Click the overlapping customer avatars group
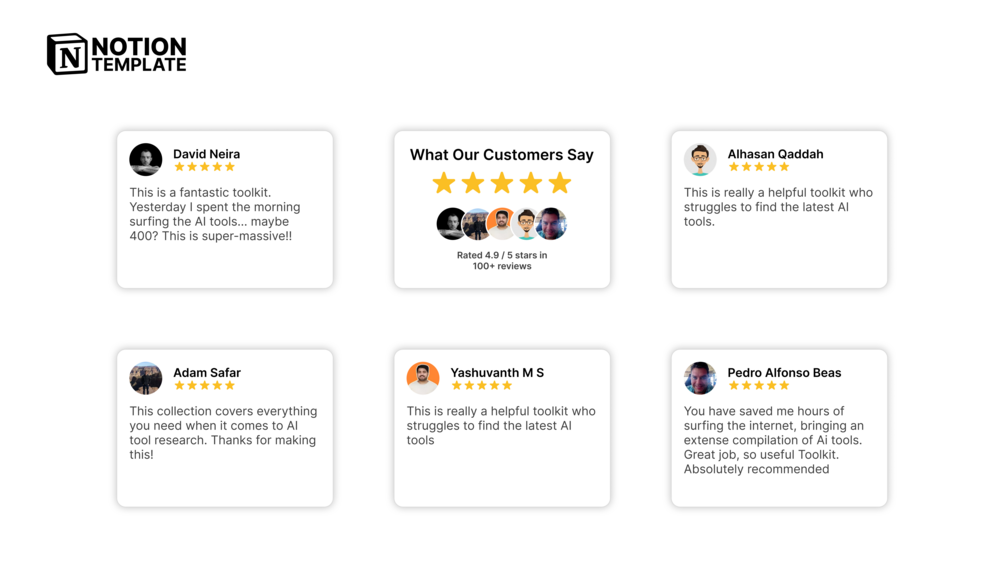This screenshot has width=1005, height=565. 502,223
